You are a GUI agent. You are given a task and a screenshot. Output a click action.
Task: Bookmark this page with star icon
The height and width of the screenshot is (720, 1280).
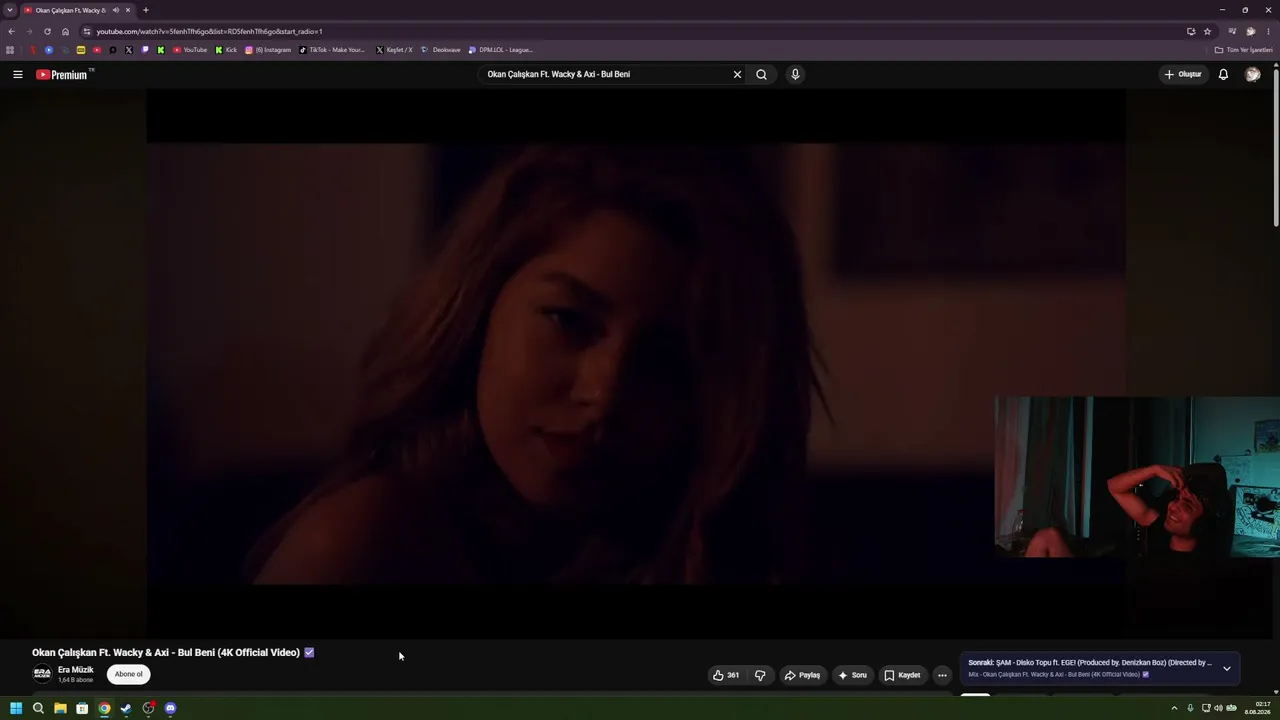(1207, 31)
